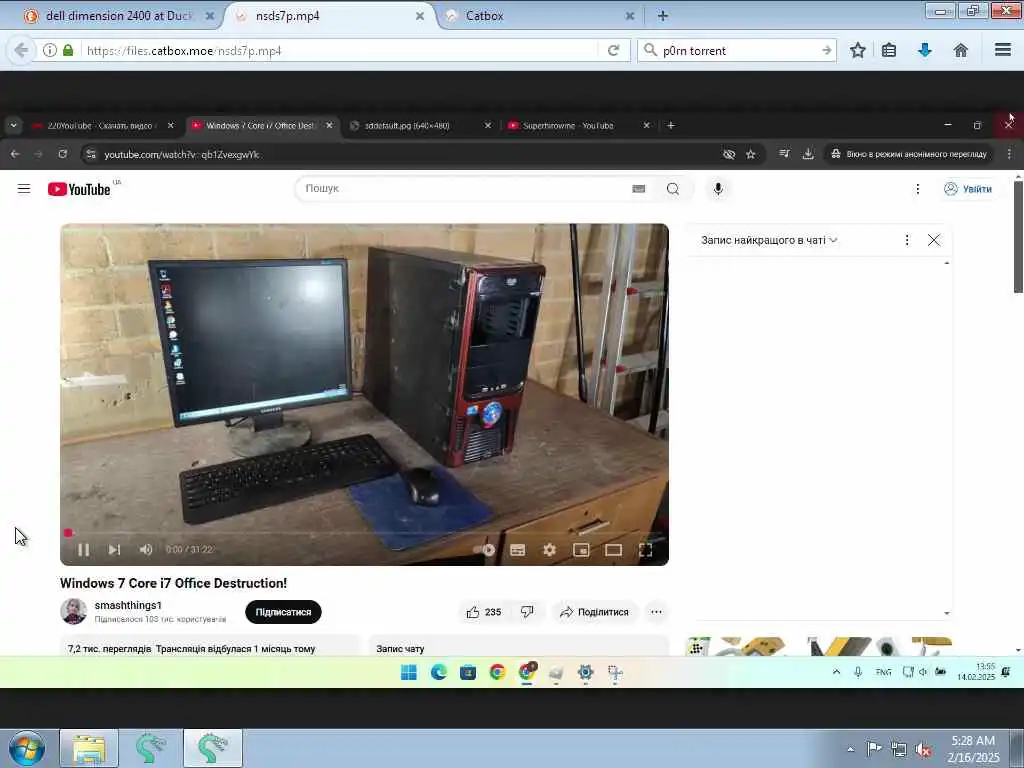
Task: Switch to dell dimension 2400 DuckDuckGo tab
Action: click(119, 16)
